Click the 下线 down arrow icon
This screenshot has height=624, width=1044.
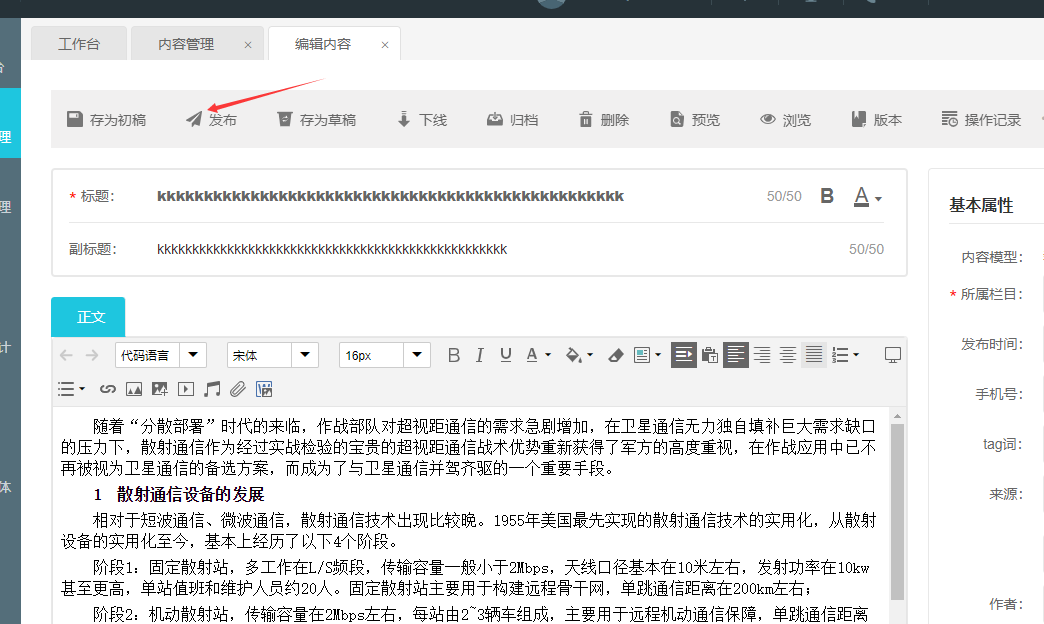pos(403,119)
